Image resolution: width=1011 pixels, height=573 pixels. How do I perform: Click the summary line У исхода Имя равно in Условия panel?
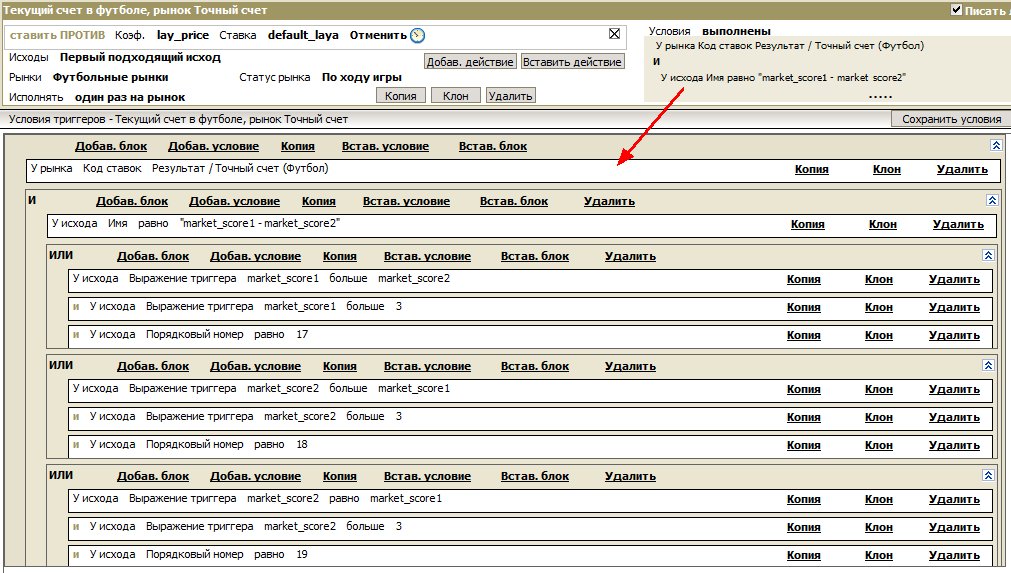(x=783, y=77)
